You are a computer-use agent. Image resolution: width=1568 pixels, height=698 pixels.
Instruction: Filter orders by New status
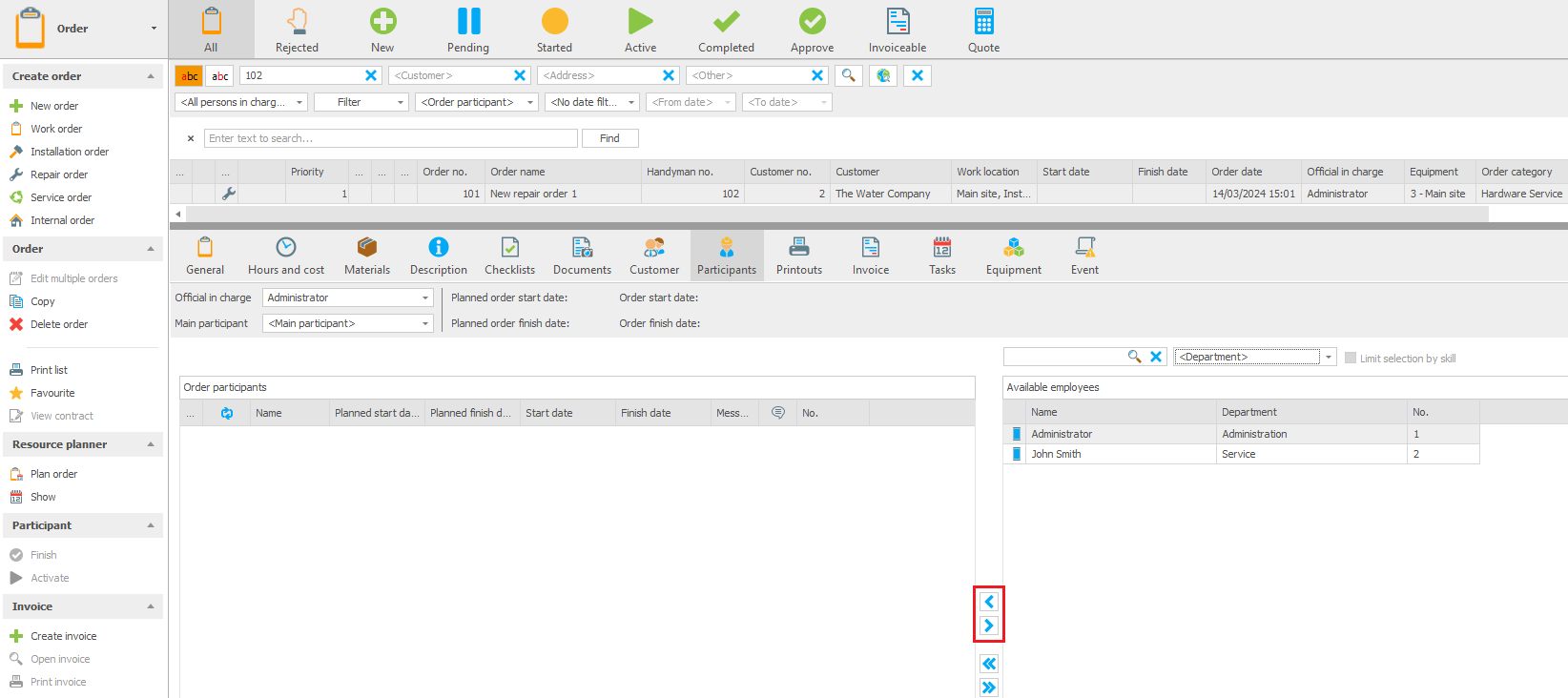pos(382,30)
